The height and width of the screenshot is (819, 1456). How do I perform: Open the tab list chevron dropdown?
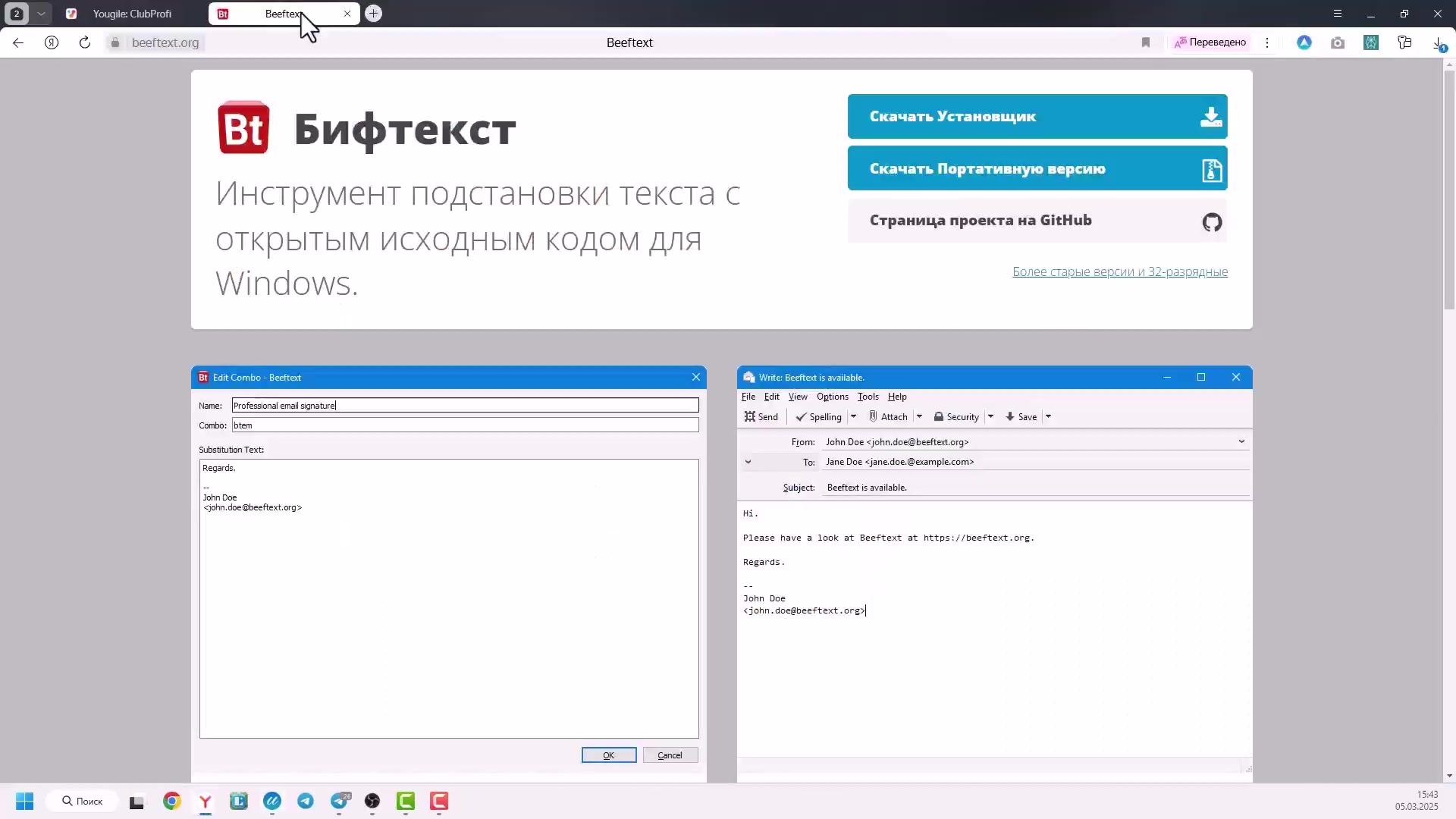(41, 14)
